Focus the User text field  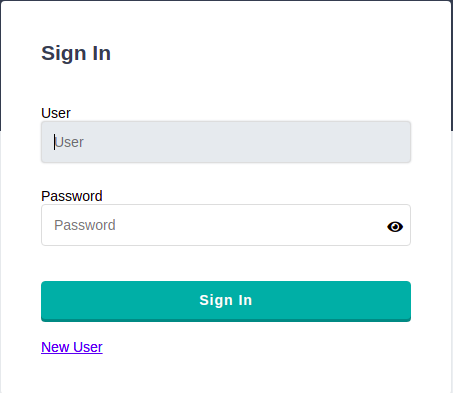click(226, 142)
